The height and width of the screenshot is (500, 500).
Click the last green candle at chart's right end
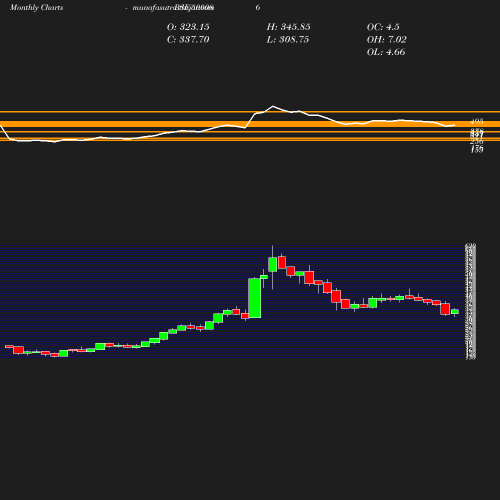click(455, 312)
